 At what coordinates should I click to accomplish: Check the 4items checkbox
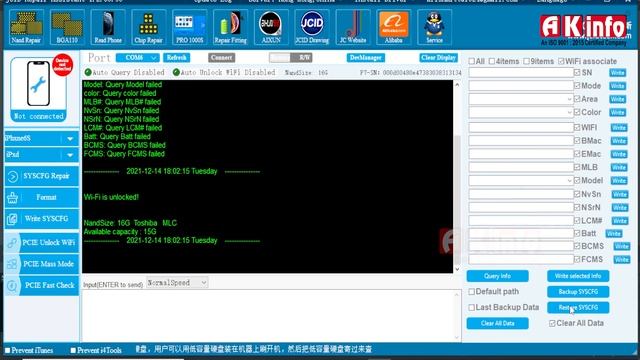491,61
